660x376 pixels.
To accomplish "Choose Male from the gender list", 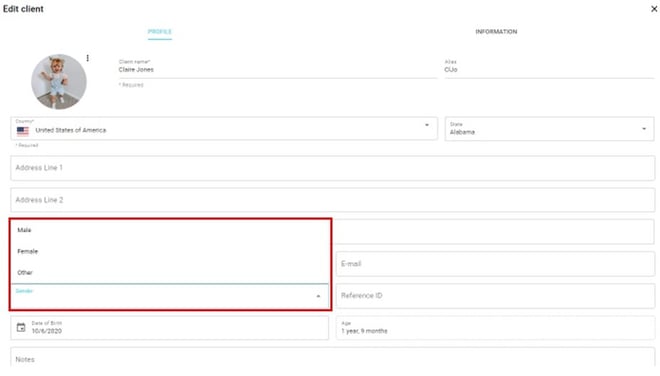I will pyautogui.click(x=169, y=230).
